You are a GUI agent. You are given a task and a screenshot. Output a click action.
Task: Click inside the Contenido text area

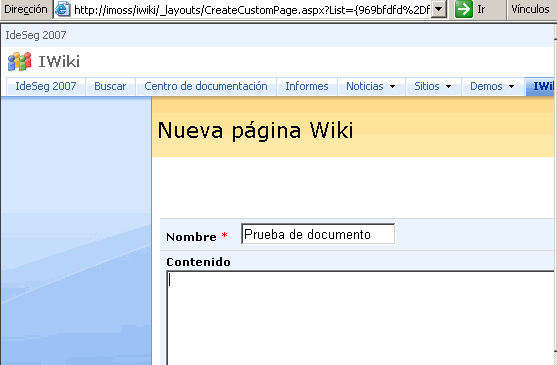360,318
